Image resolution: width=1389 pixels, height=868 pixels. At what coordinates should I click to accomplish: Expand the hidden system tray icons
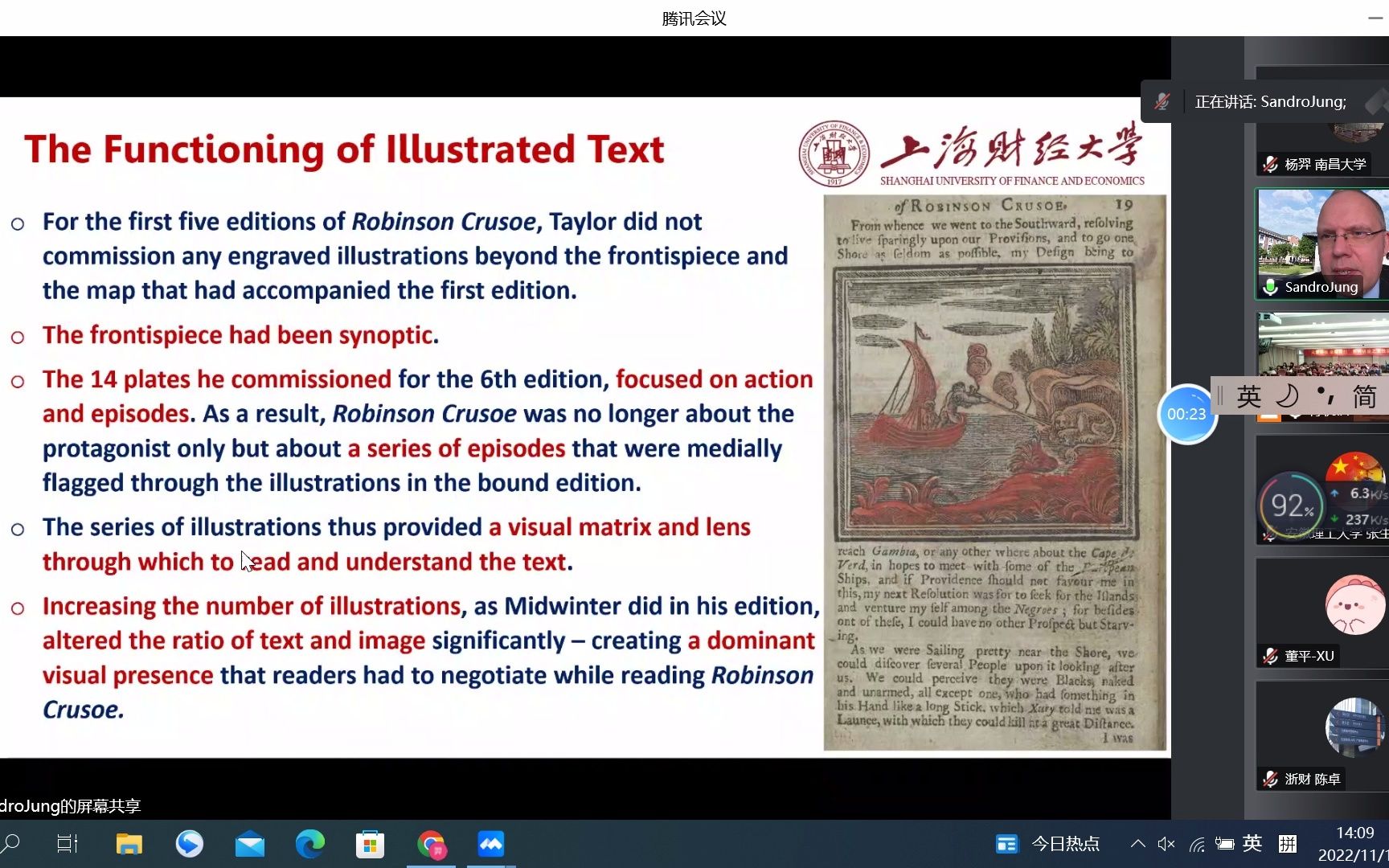click(x=1137, y=844)
